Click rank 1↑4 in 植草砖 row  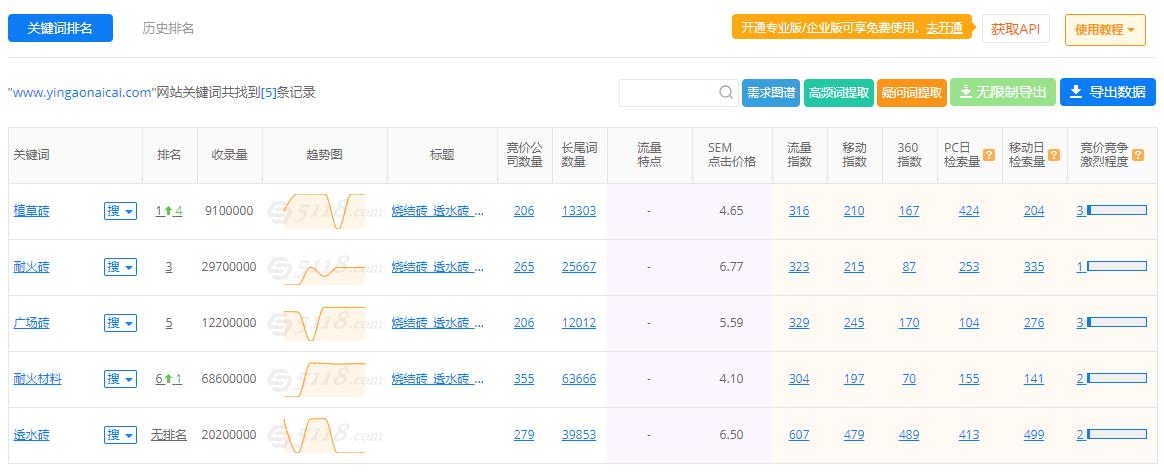[x=169, y=211]
